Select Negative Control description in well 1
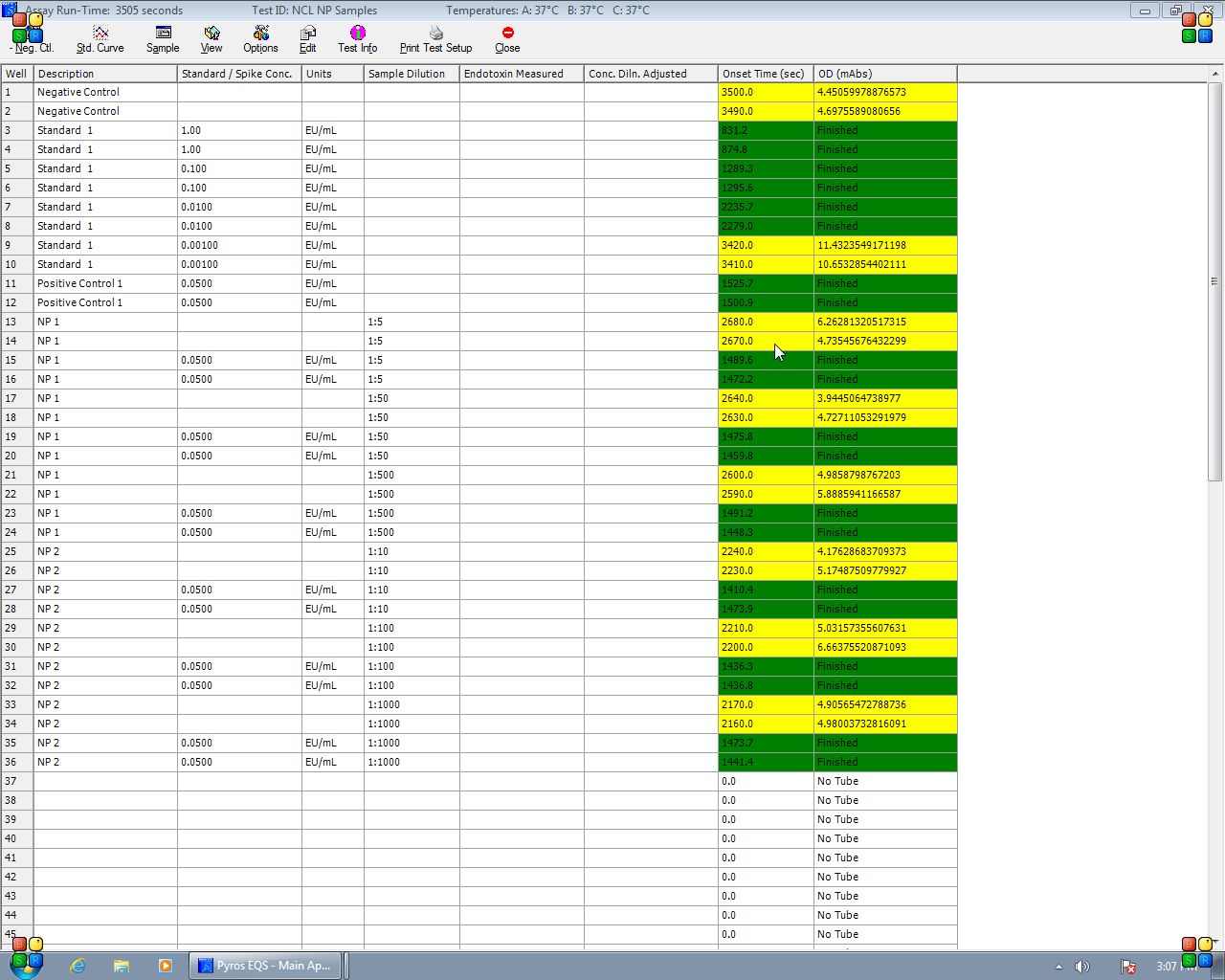Viewport: 1225px width, 980px height. tap(105, 92)
